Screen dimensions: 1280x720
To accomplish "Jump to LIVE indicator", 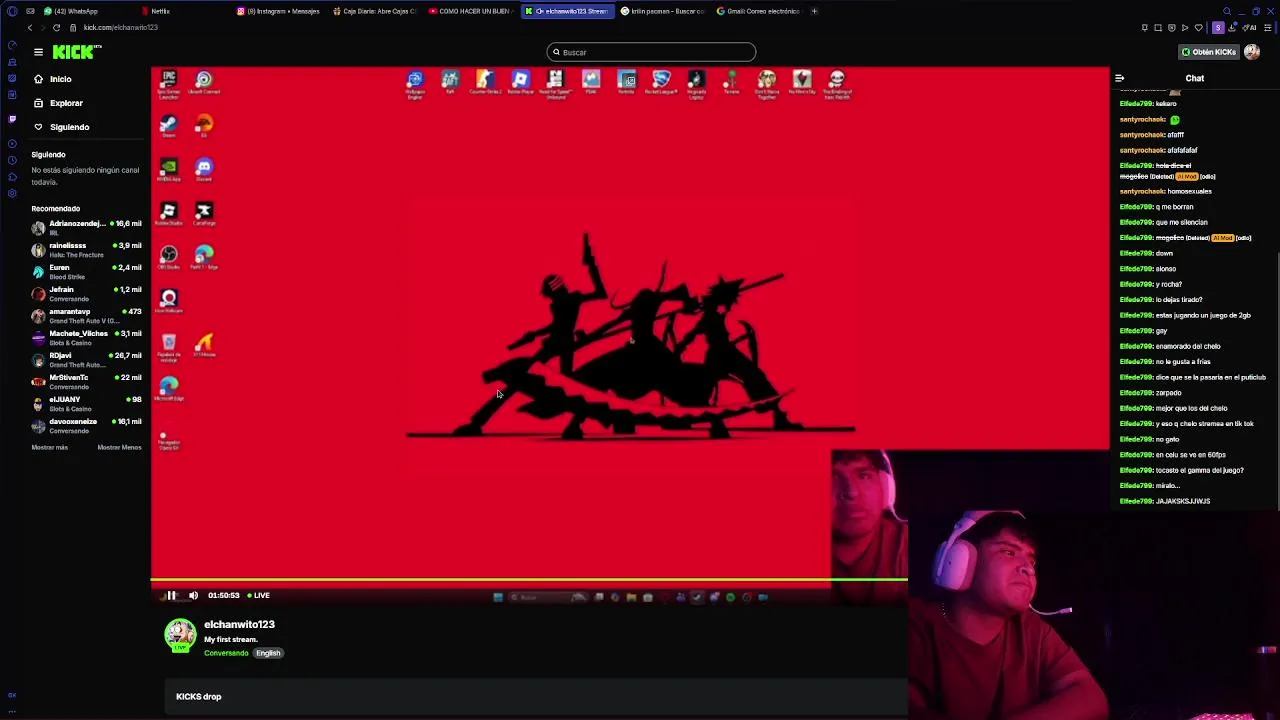I will [259, 595].
